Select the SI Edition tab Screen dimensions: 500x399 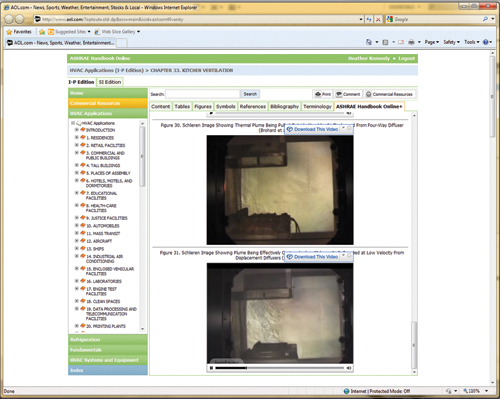click(x=110, y=82)
